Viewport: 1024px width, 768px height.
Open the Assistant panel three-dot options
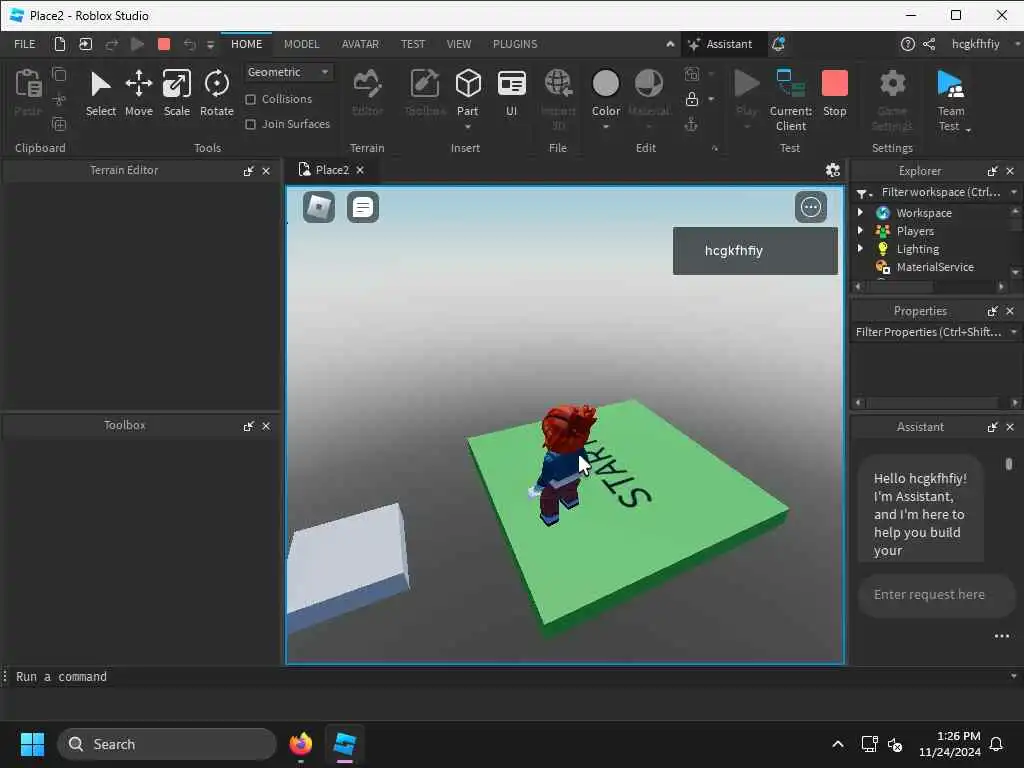(1001, 636)
